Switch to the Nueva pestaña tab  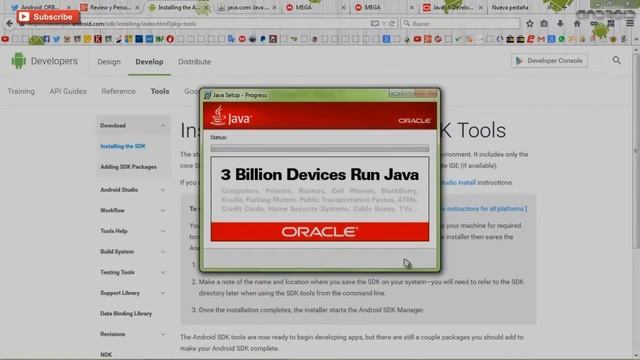pyautogui.click(x=510, y=7)
